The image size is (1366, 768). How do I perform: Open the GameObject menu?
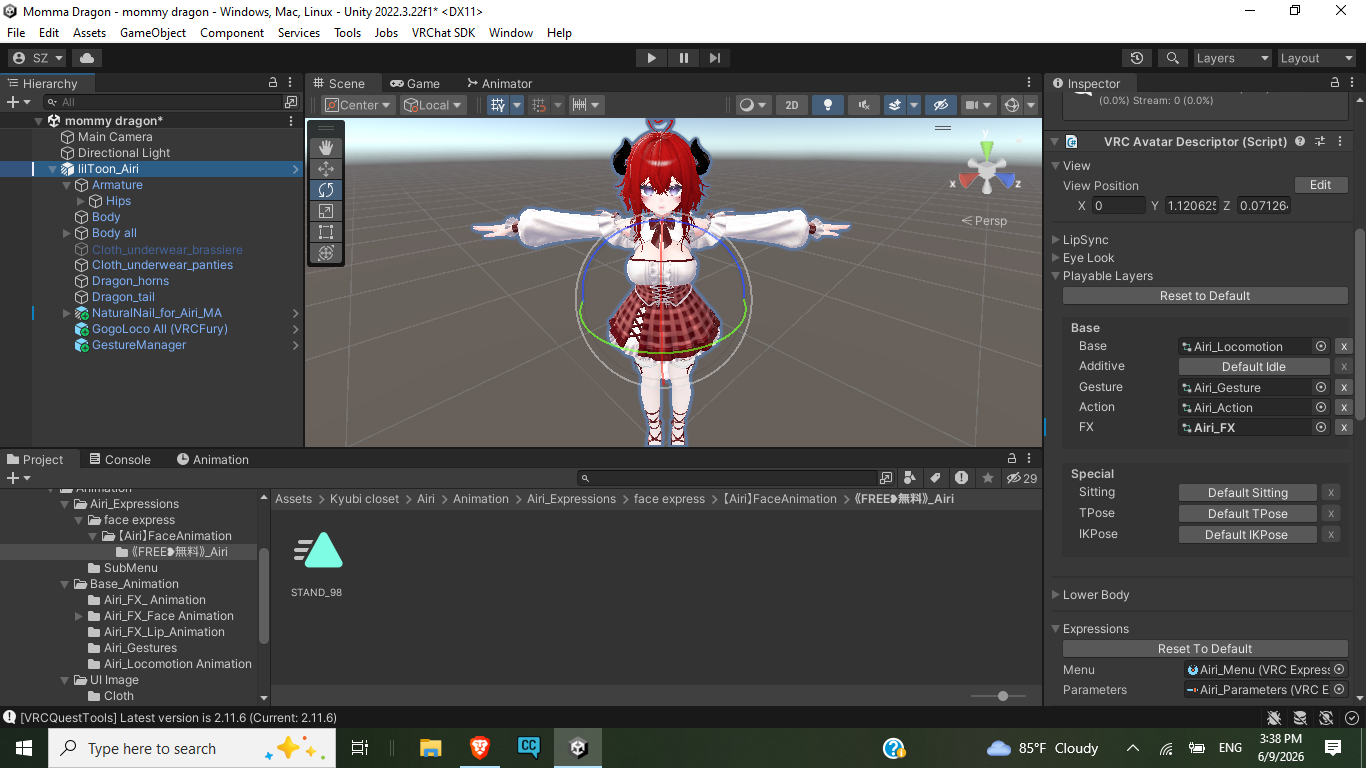point(153,33)
